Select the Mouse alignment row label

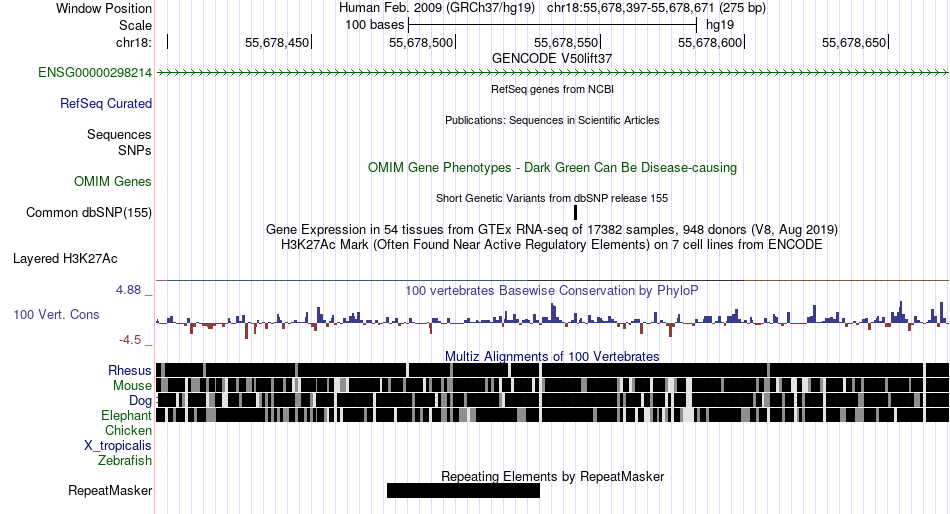[x=132, y=386]
